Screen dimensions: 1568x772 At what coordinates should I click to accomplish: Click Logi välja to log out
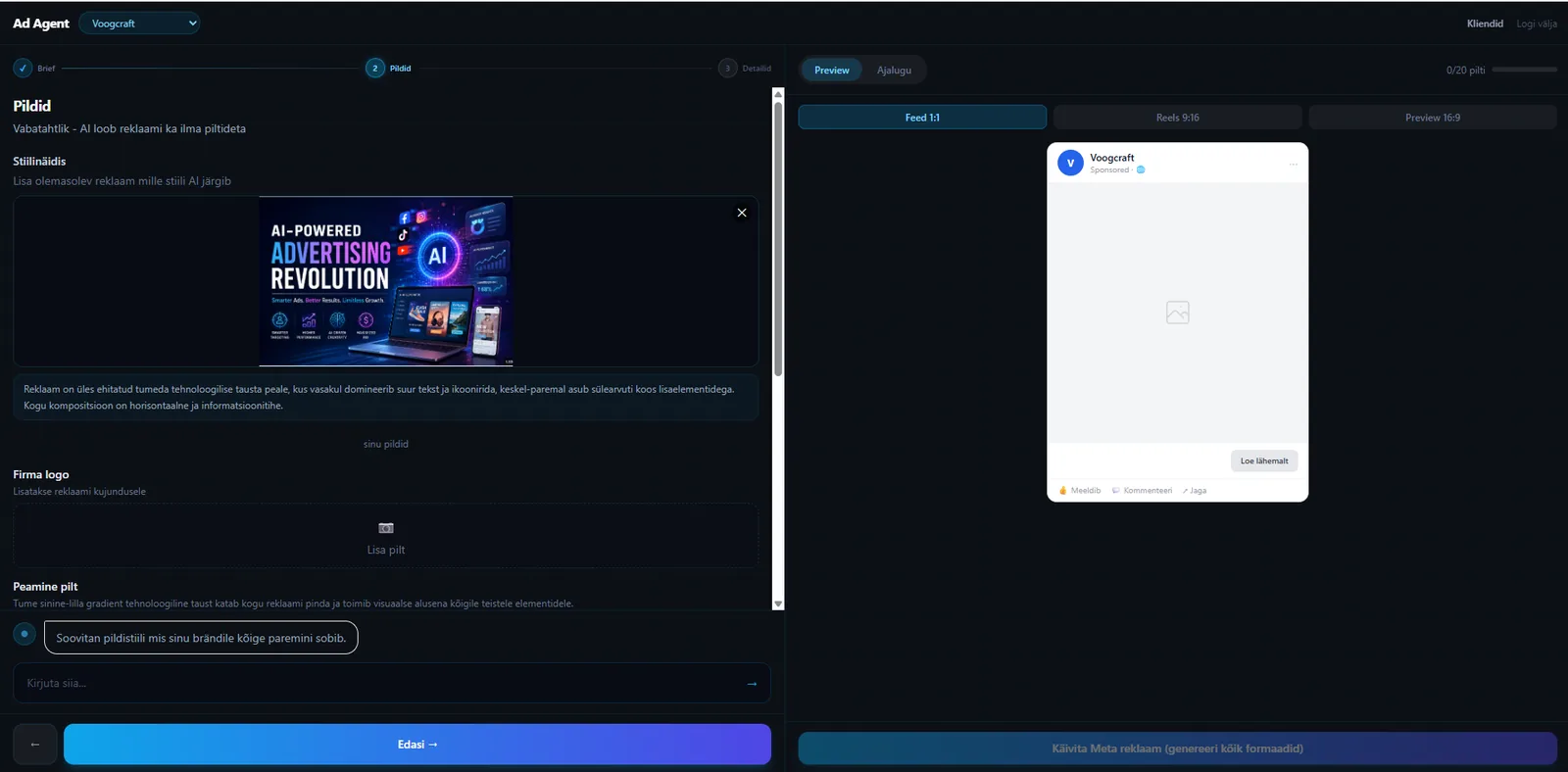1536,24
